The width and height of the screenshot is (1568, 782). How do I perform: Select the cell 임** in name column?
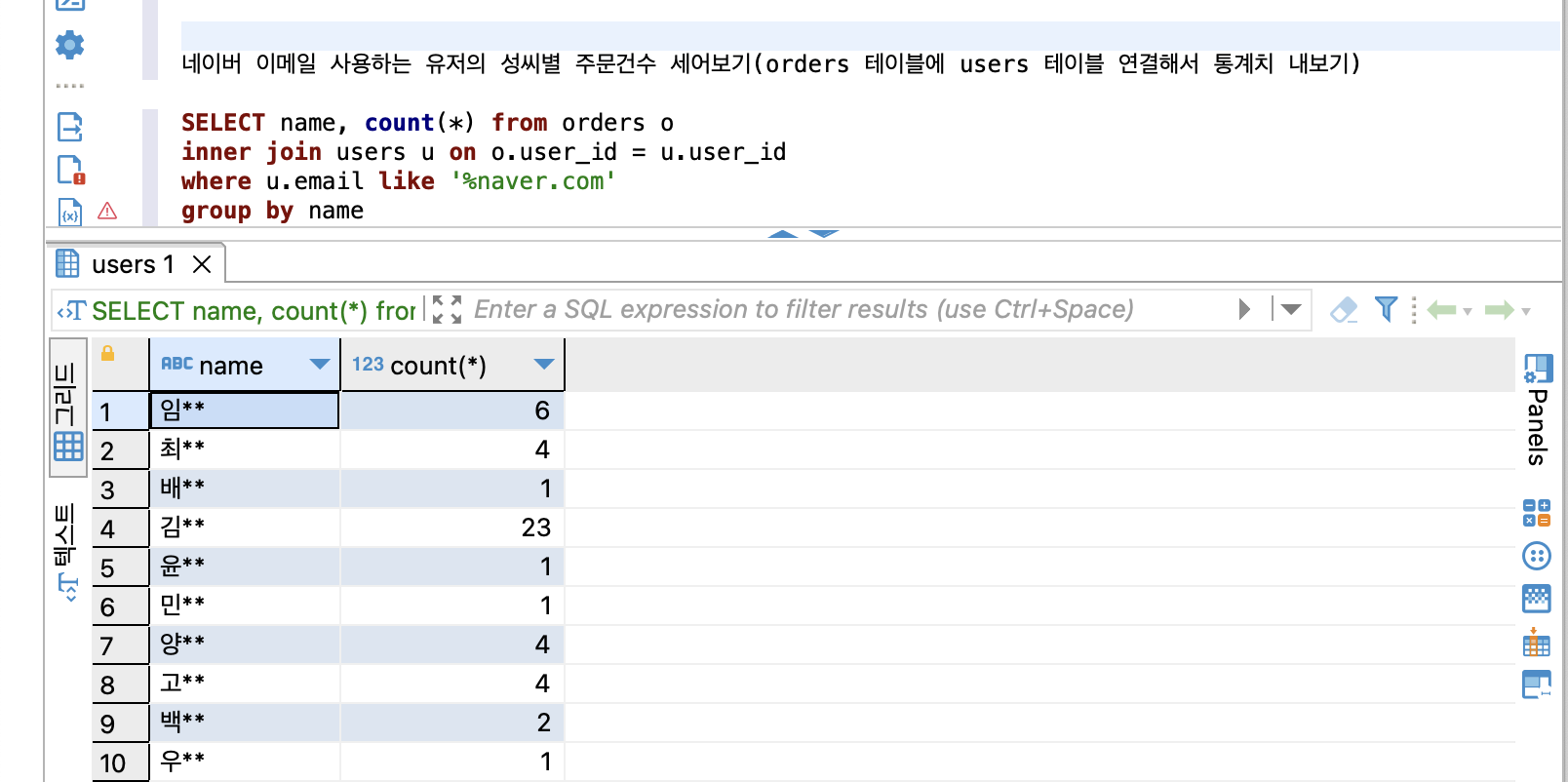coord(245,411)
